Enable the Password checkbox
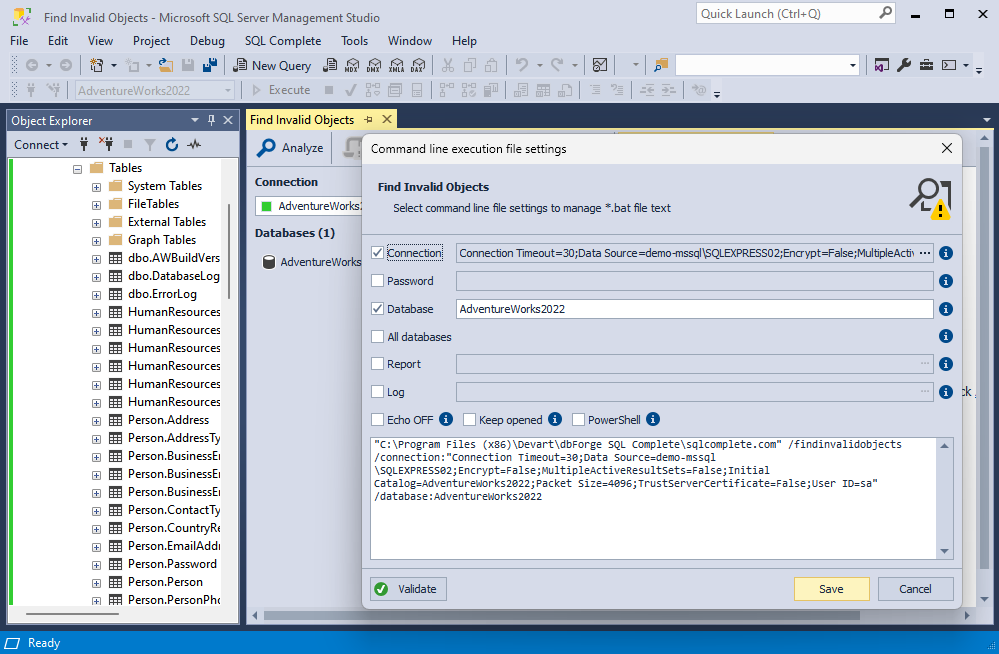Viewport: 999px width, 654px height. tap(378, 281)
